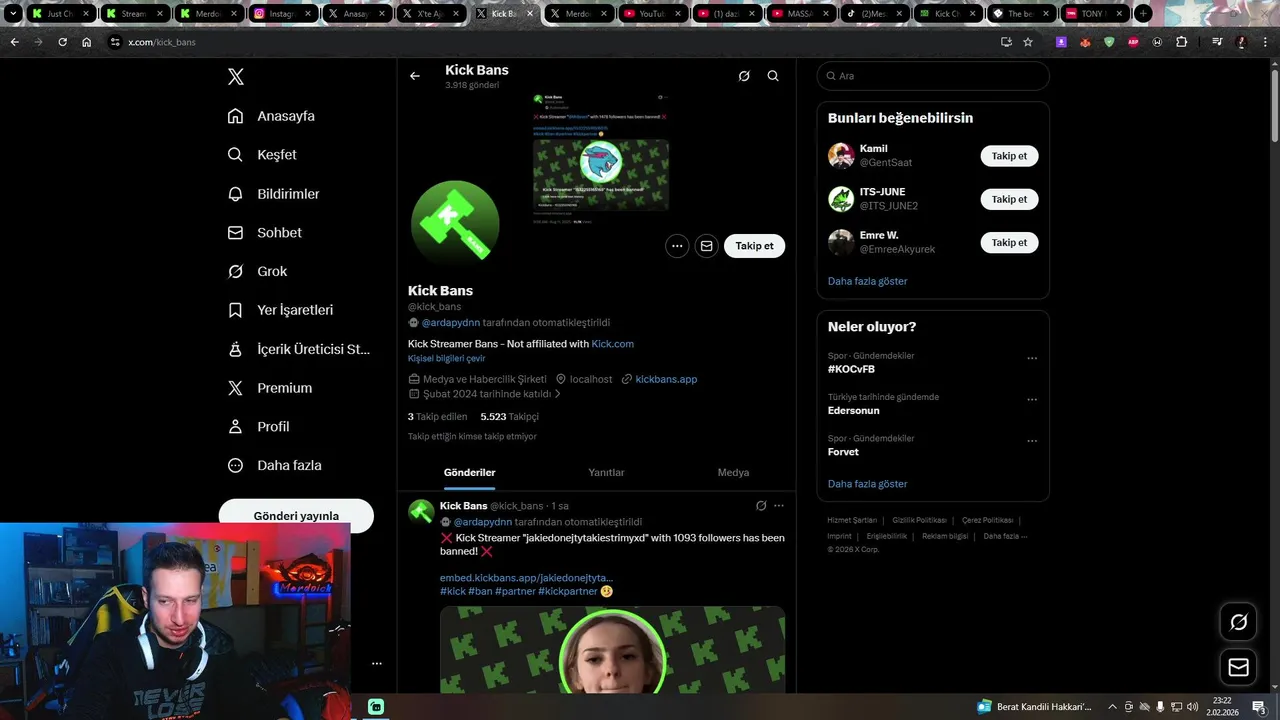Click the browser home button
Viewport: 1280px width, 720px height.
click(87, 42)
